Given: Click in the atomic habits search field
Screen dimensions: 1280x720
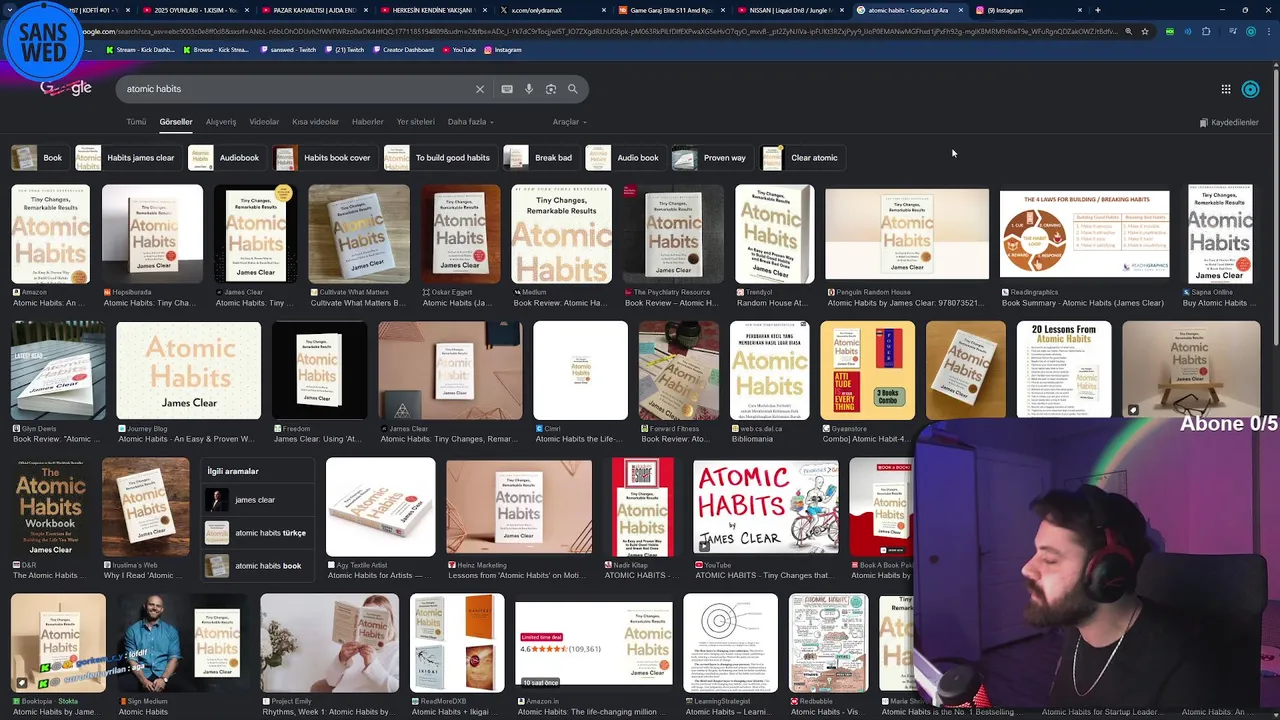Looking at the screenshot, I should pos(295,89).
